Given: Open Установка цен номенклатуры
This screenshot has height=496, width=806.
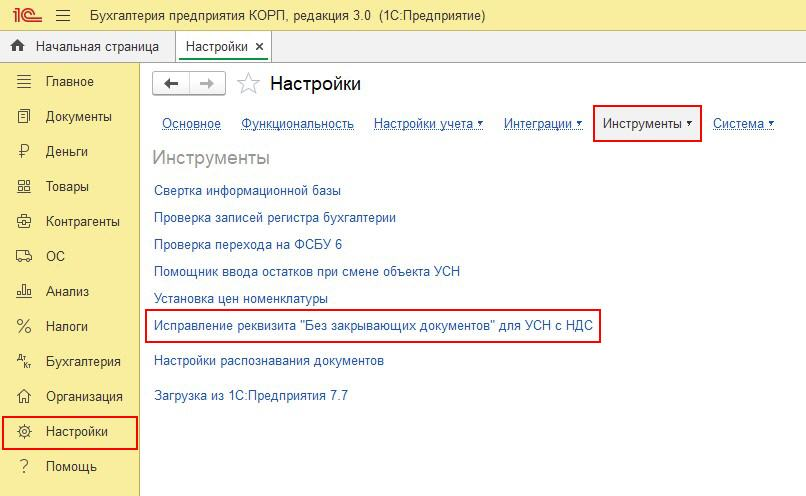Looking at the screenshot, I should coord(241,298).
